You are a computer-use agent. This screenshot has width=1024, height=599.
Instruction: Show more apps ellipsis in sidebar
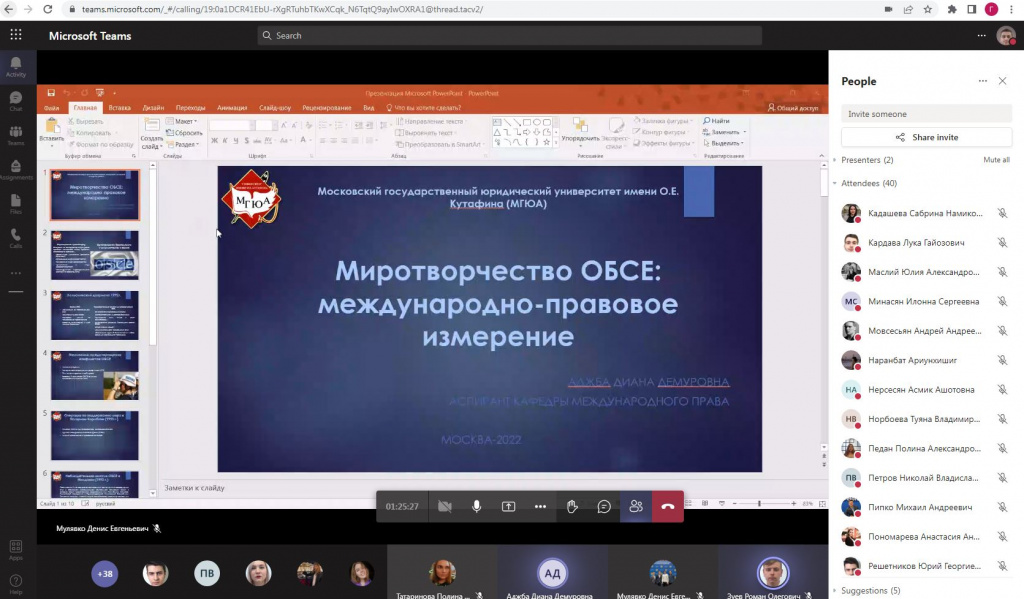[x=16, y=273]
